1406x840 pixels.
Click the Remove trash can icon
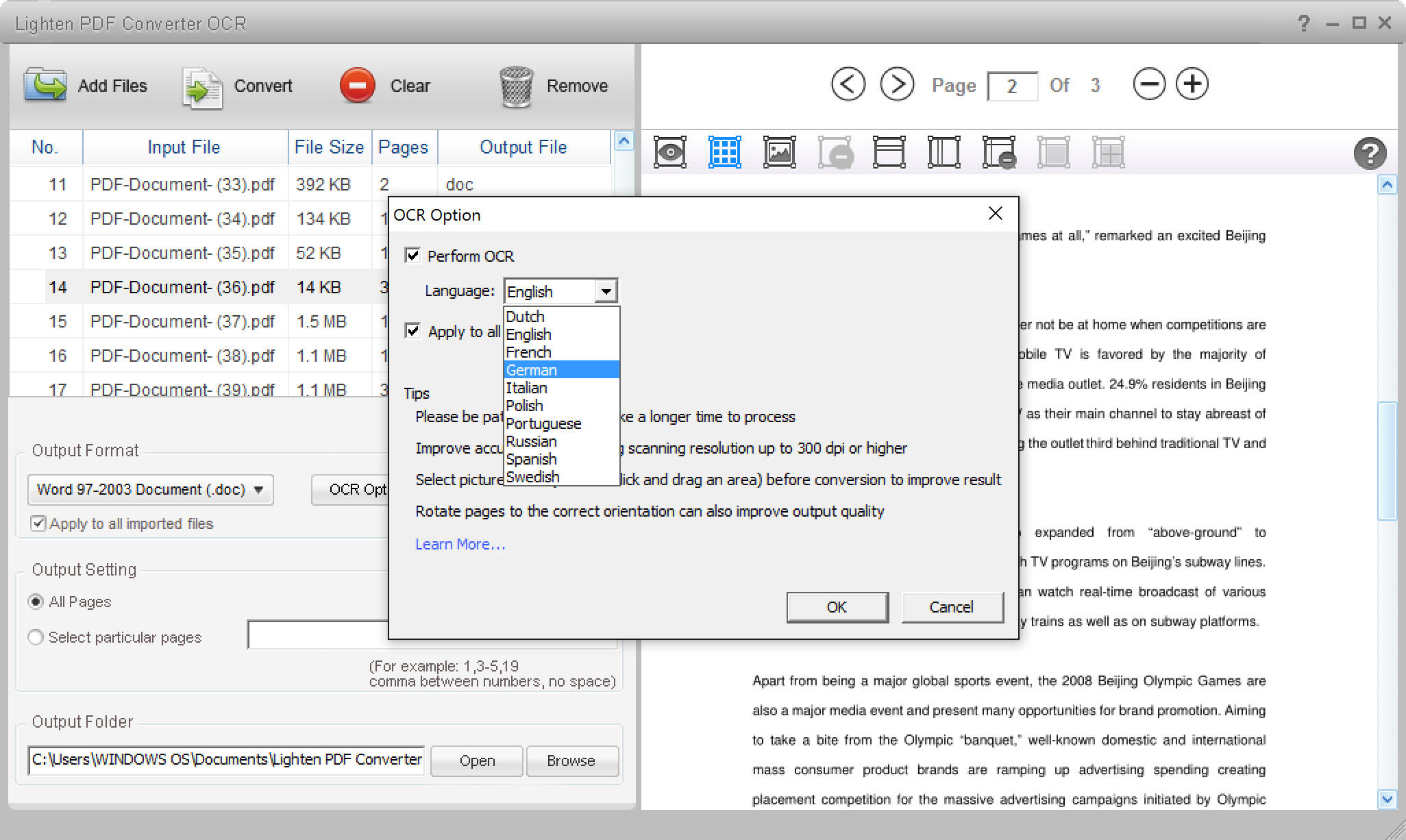point(516,87)
